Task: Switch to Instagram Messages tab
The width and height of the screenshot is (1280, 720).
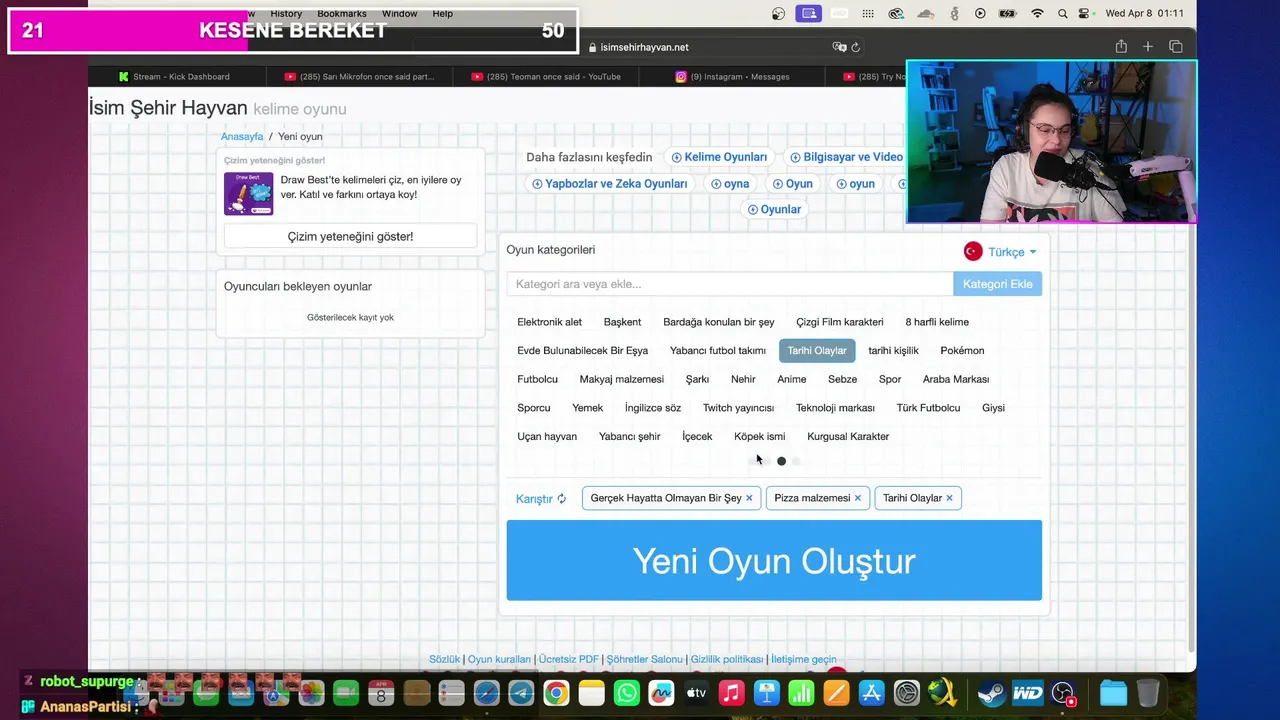Action: click(x=732, y=76)
